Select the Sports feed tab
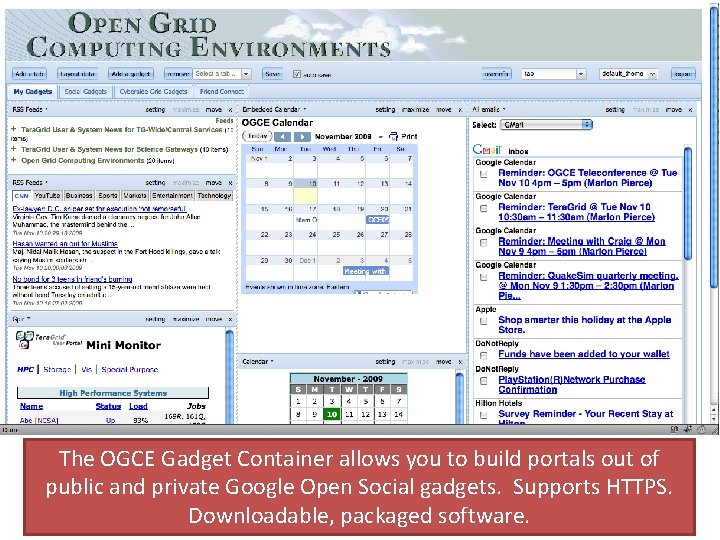Screen dimensions: 720x540 pos(108,196)
